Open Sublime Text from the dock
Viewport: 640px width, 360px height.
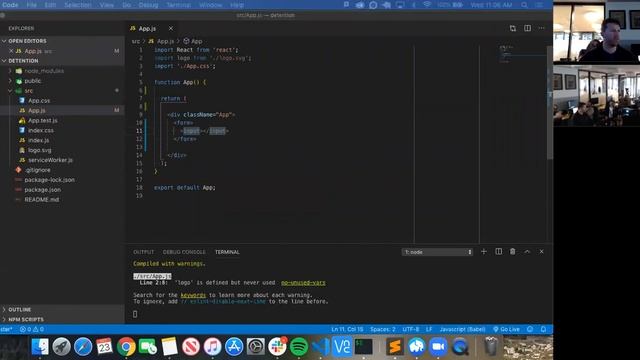point(395,347)
